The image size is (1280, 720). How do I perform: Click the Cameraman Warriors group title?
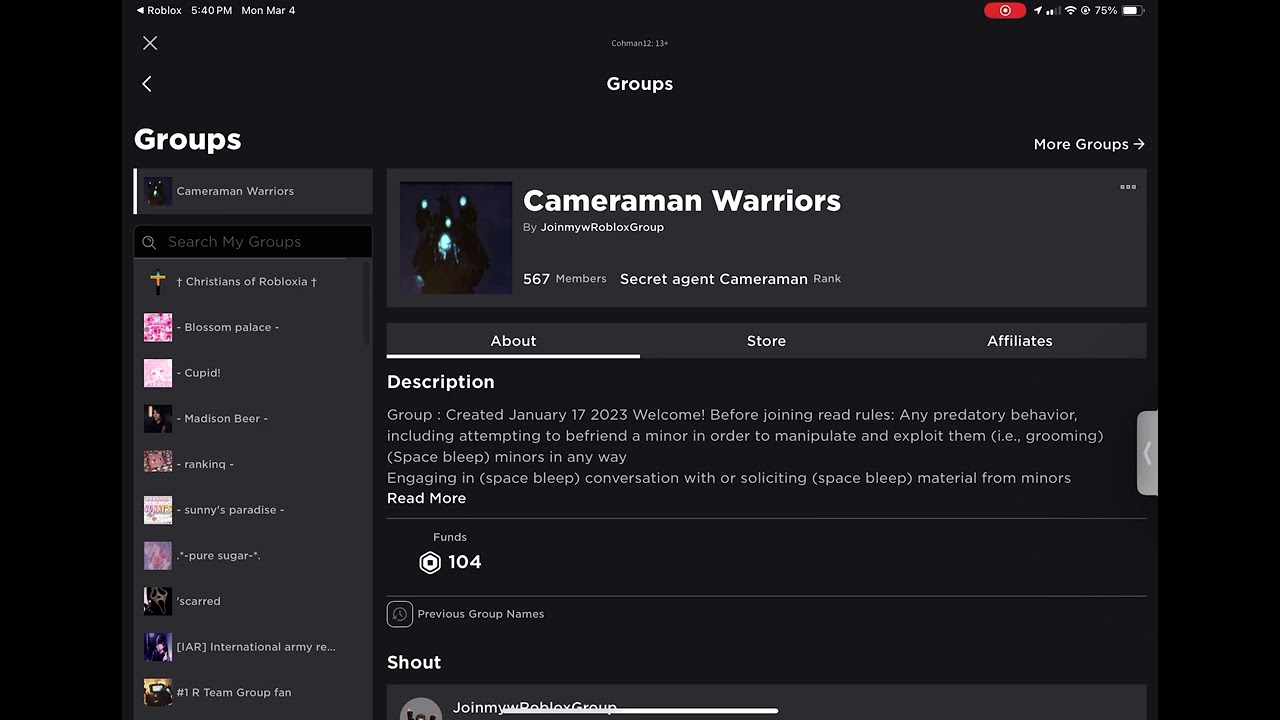[682, 200]
